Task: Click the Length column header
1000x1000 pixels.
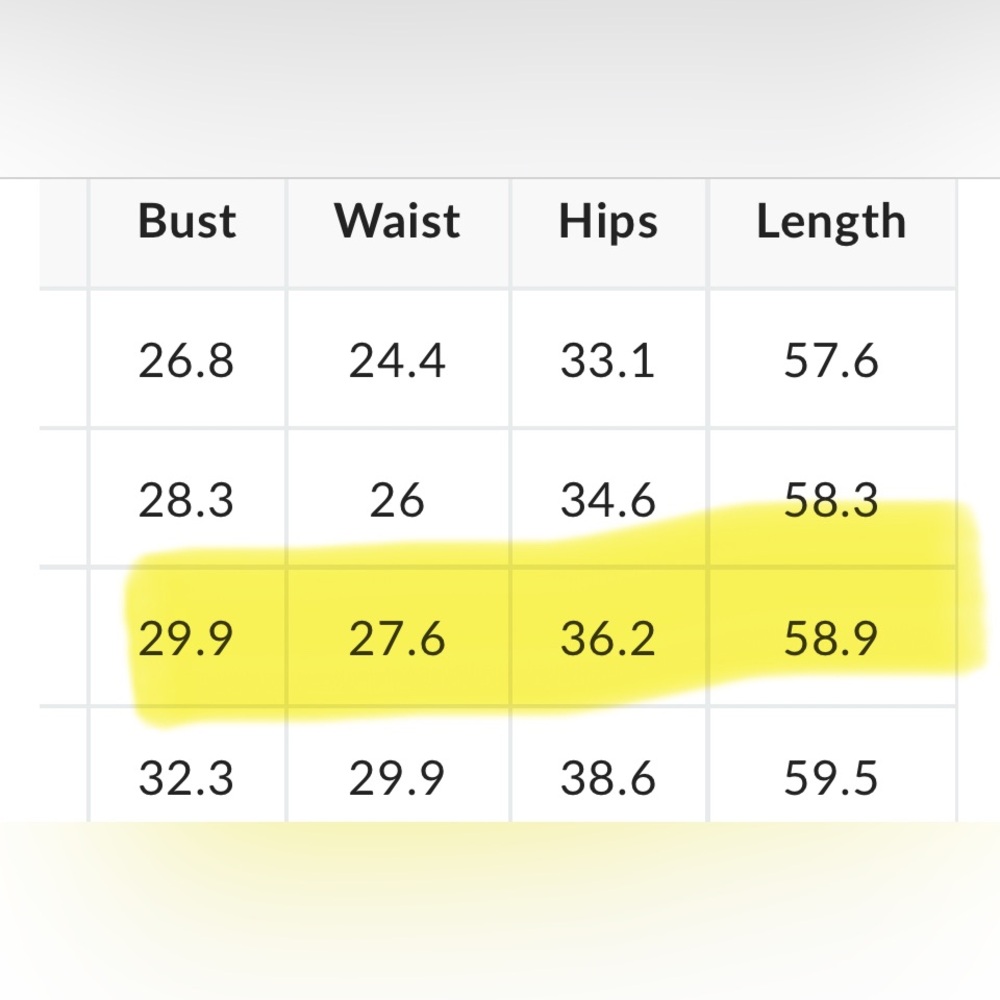Action: pyautogui.click(x=831, y=221)
